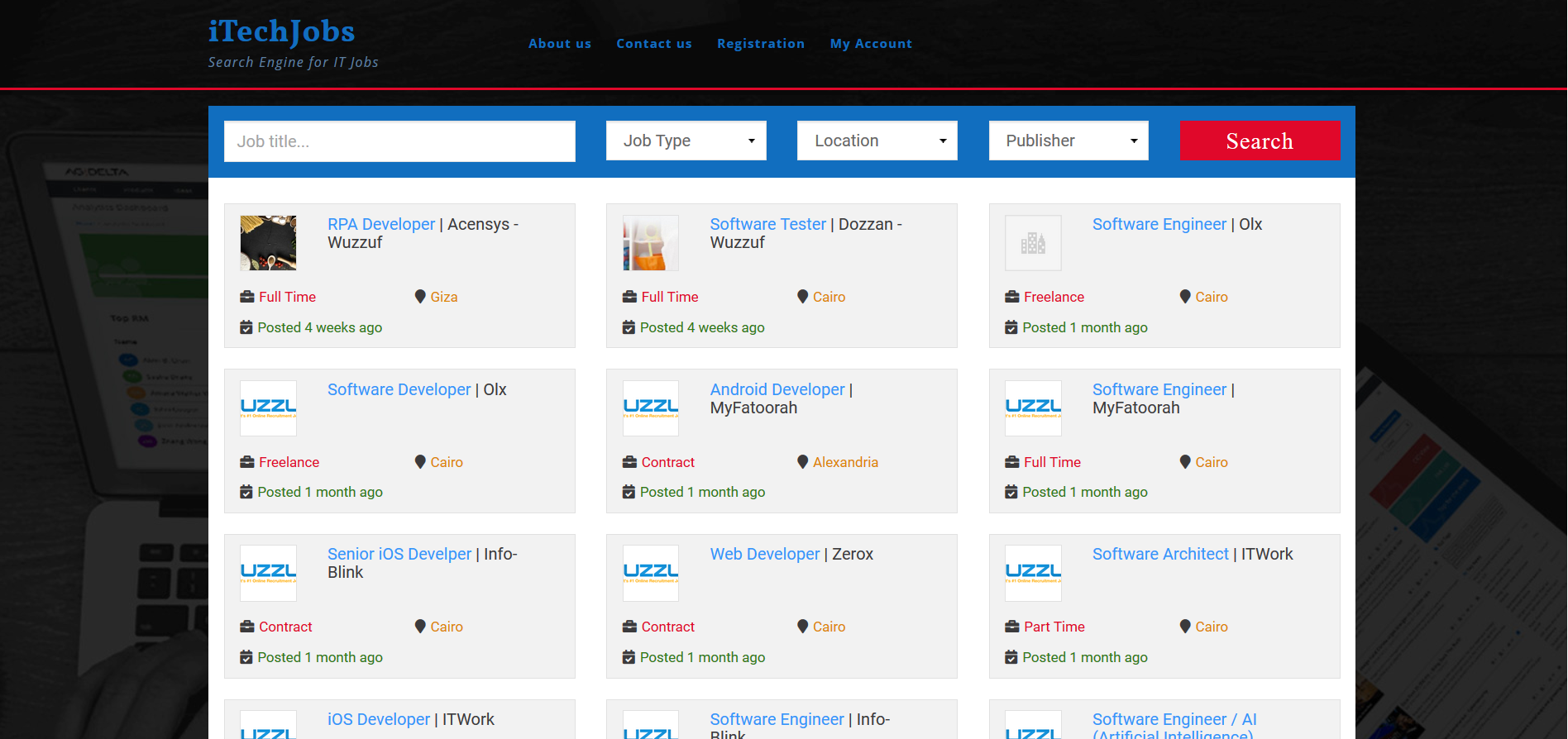Click briefcase icon on Software Developer Olx card
This screenshot has width=1568, height=739.
(246, 462)
